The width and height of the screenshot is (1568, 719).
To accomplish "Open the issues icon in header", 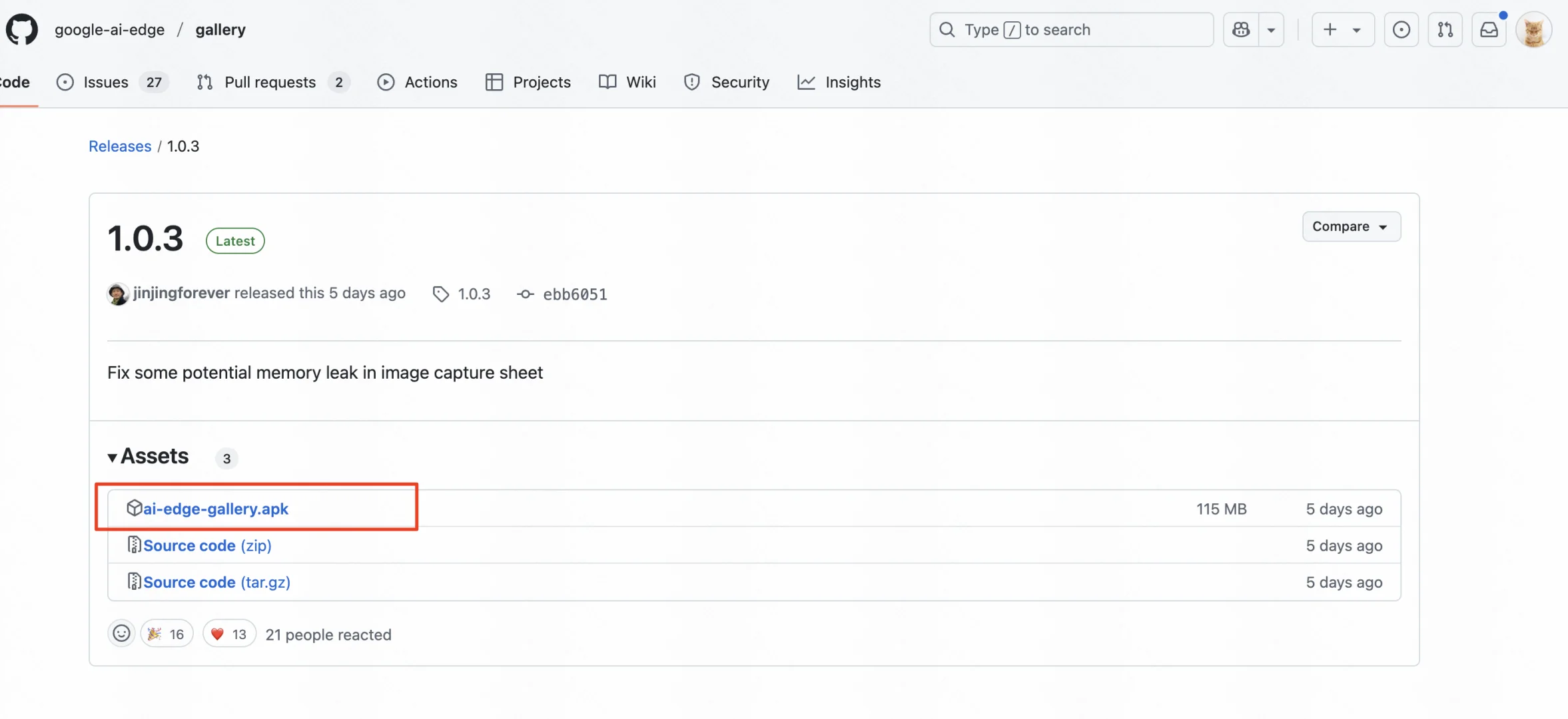I will click(x=1401, y=30).
